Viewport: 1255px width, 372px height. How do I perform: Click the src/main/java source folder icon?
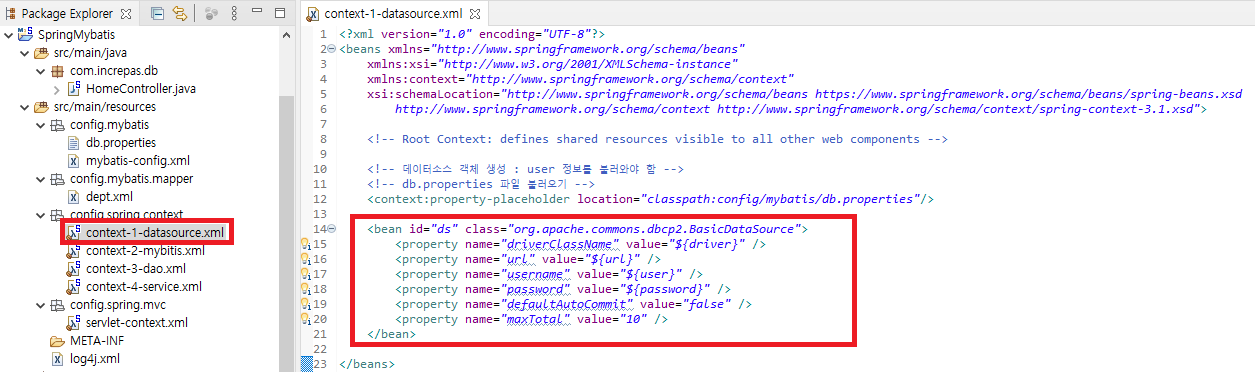coord(41,52)
